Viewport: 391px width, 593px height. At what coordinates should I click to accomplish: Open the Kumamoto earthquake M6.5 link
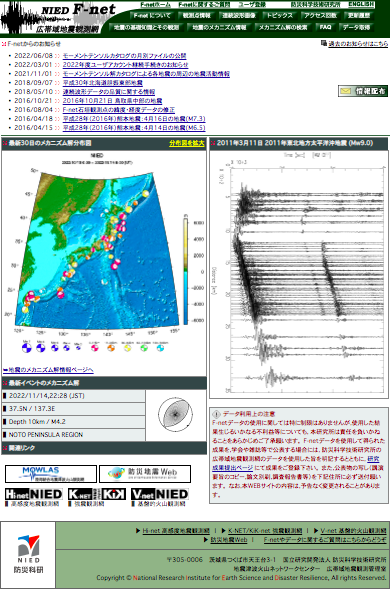point(134,128)
